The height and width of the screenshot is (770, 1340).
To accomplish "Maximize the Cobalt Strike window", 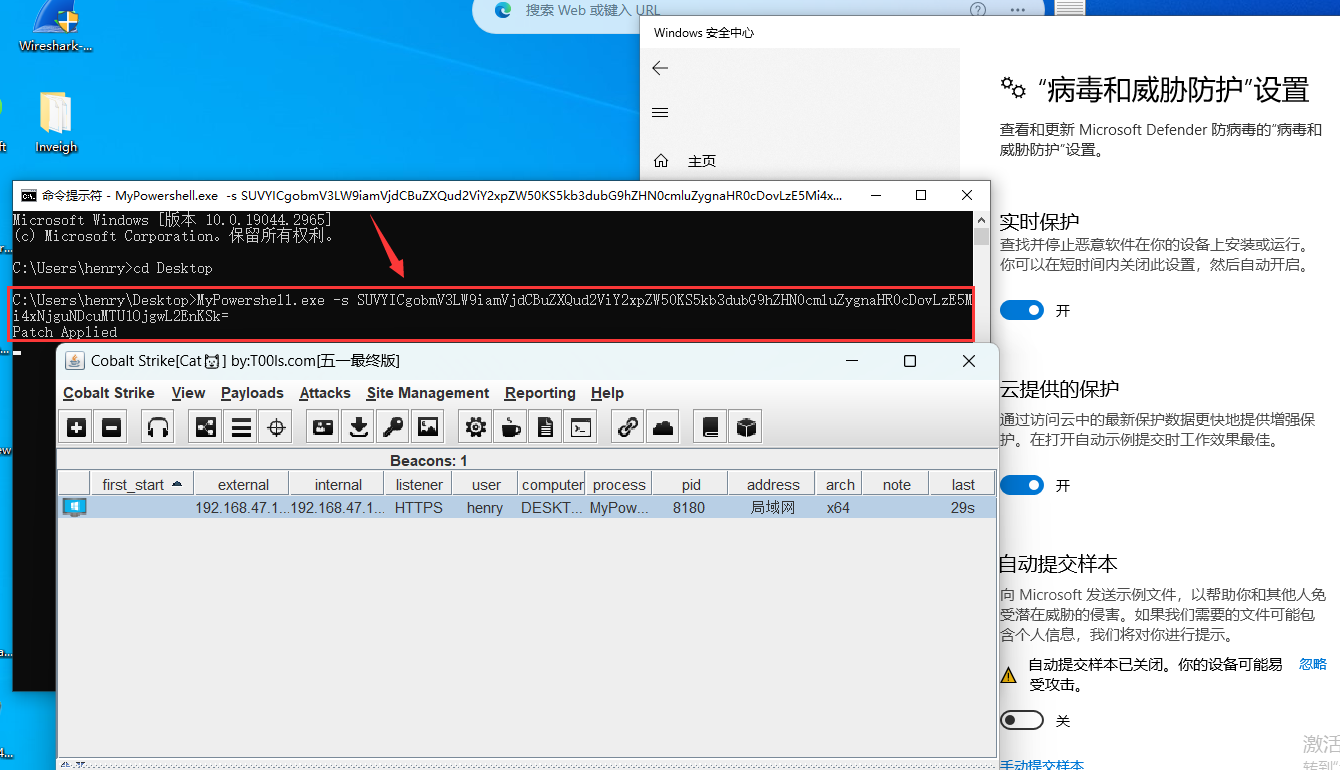I will (910, 361).
